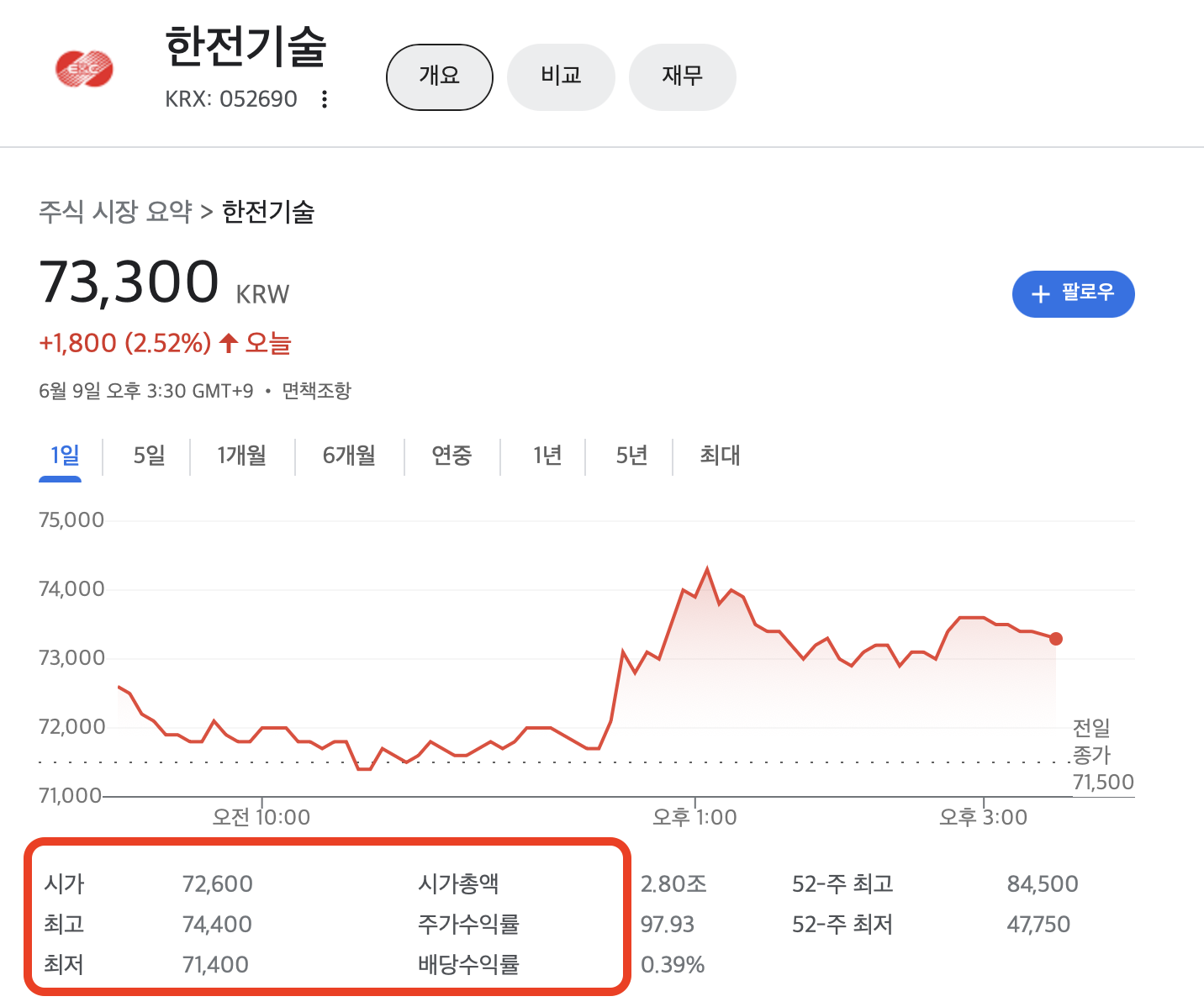This screenshot has width=1204, height=1007.
Task: Click the red endpoint dot on the chart
Action: click(1056, 639)
